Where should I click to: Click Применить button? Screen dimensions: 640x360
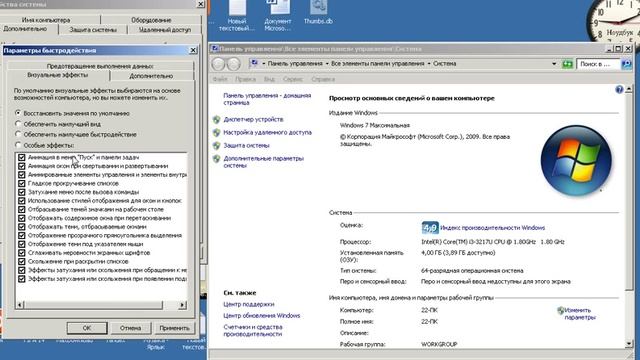click(174, 328)
